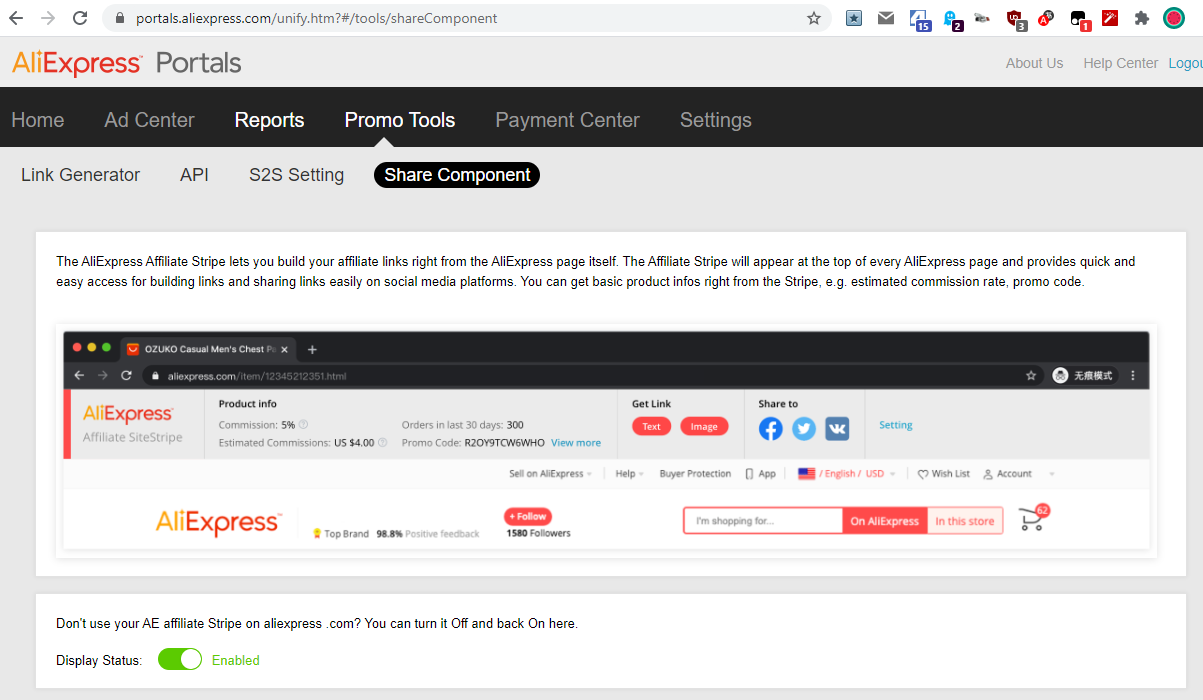
Task: Open the Settings menu
Action: (x=716, y=120)
